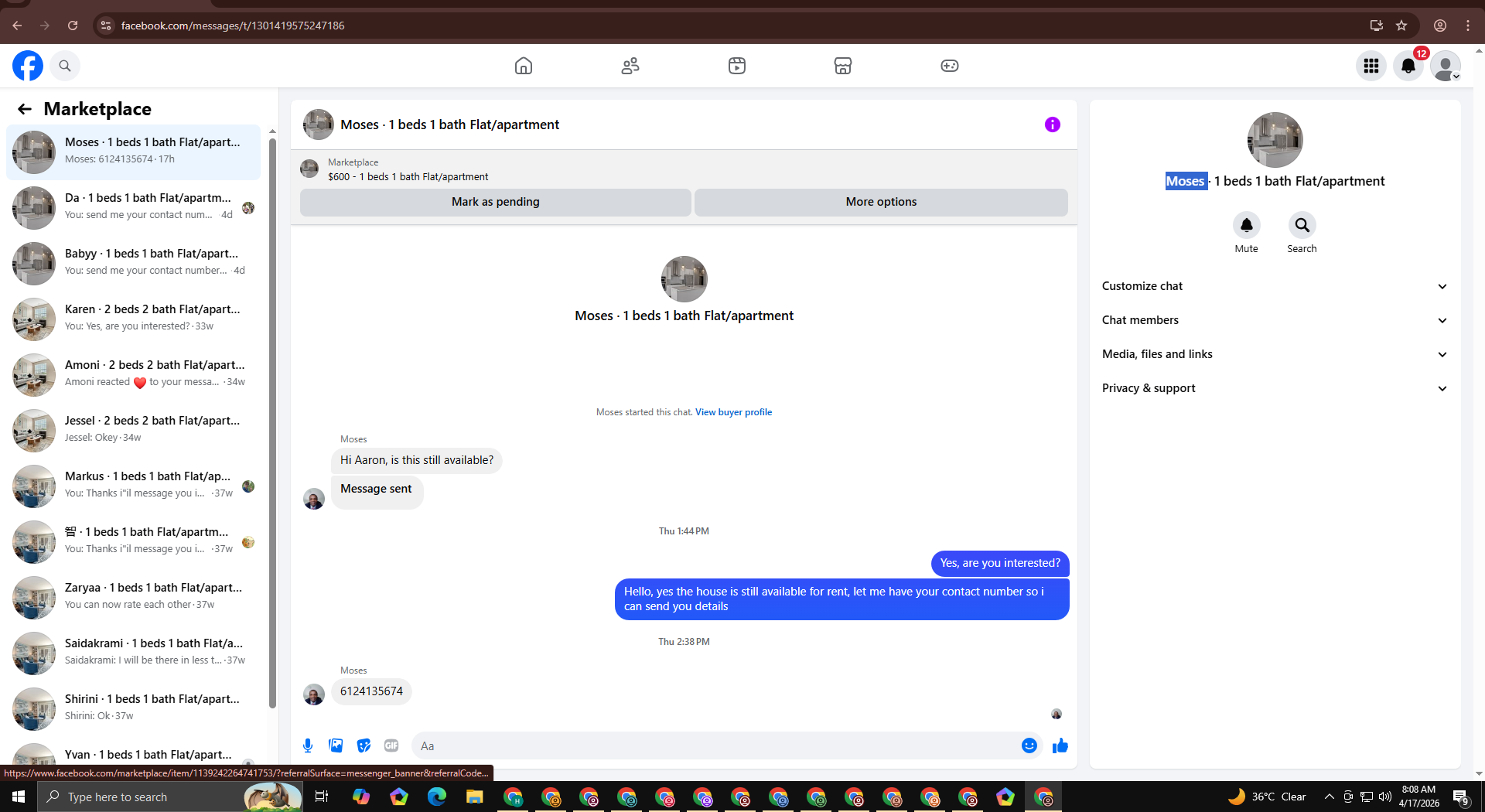Open notifications bell with 12 badge
This screenshot has height=812, width=1485.
pos(1408,66)
